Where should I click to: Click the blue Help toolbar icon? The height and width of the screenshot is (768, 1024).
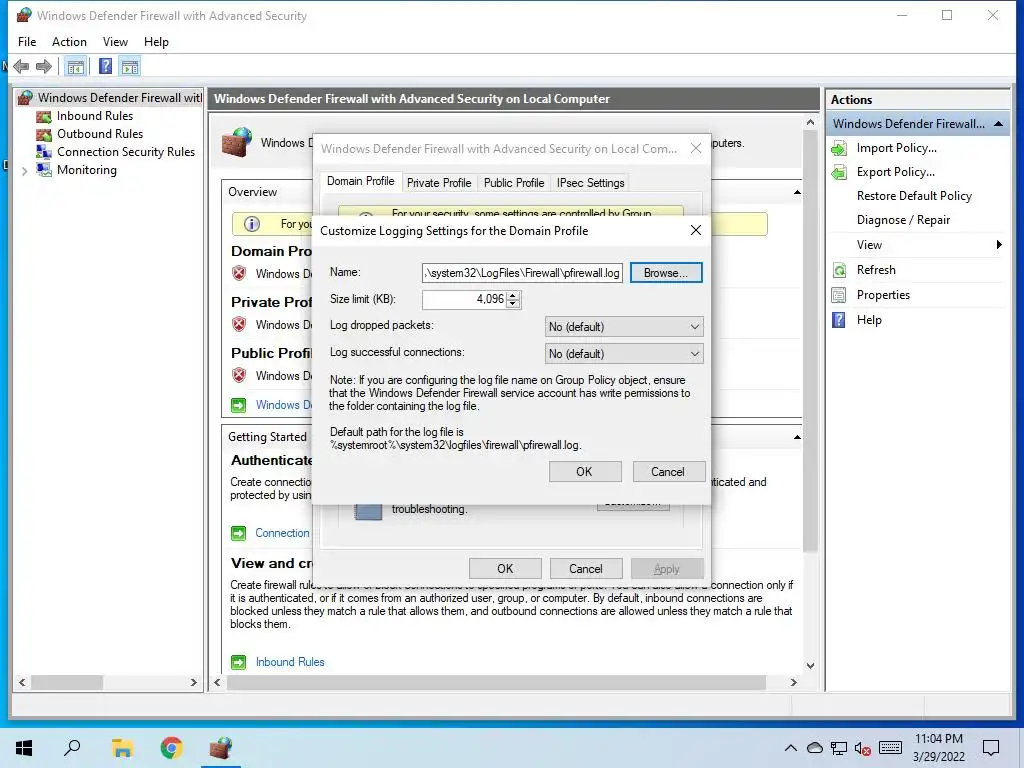coord(105,67)
